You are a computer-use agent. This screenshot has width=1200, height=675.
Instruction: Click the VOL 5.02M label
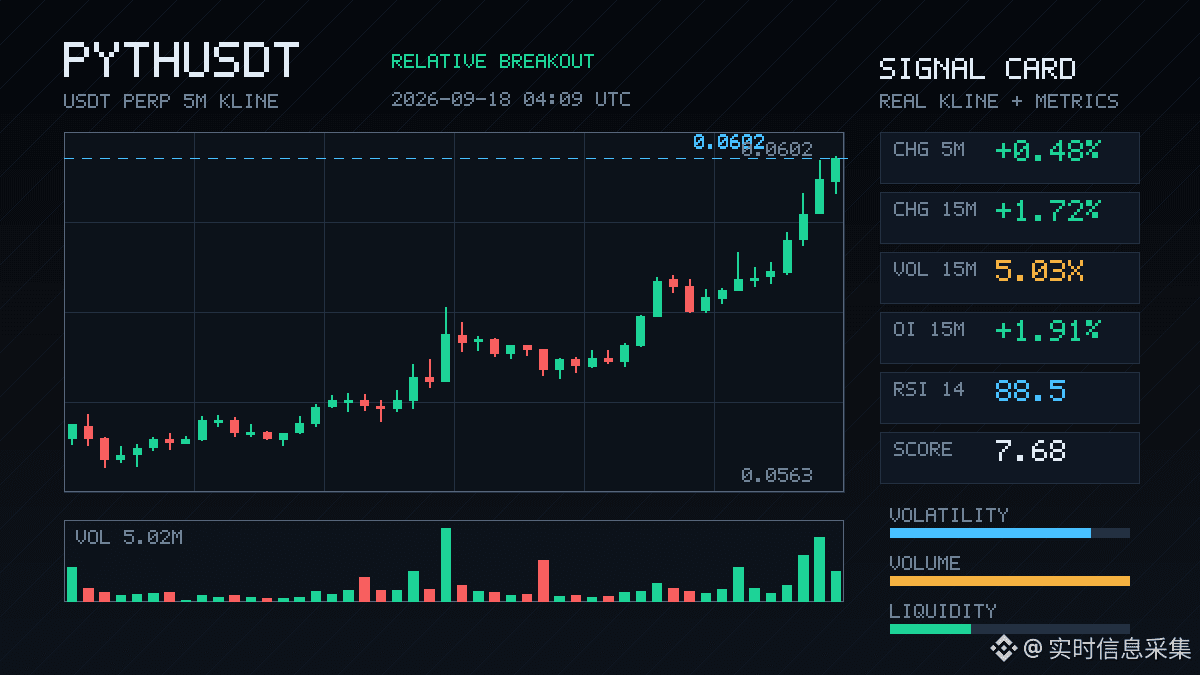click(x=129, y=538)
